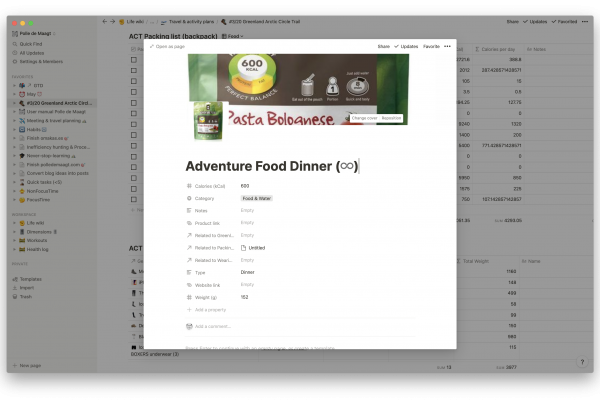The height and width of the screenshot is (403, 600).
Task: Click the Related to Wearing relation icon
Action: click(189, 260)
